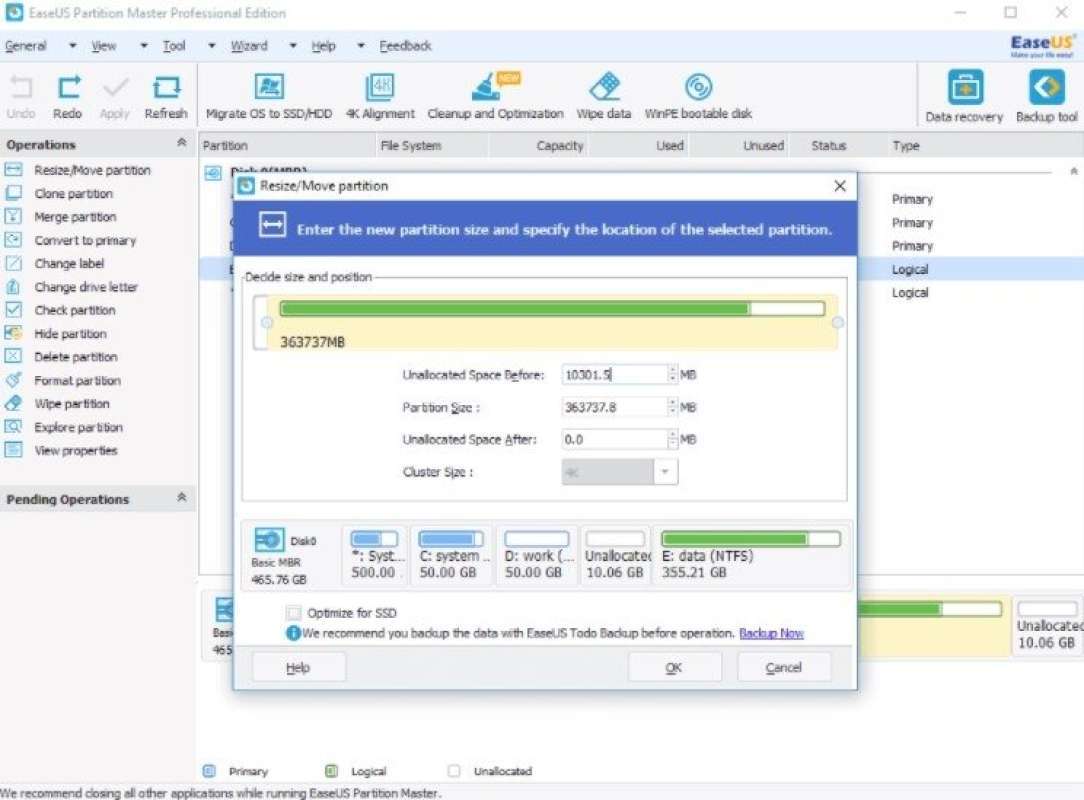Click the Backup Now link
The height and width of the screenshot is (800, 1084).
coord(771,633)
